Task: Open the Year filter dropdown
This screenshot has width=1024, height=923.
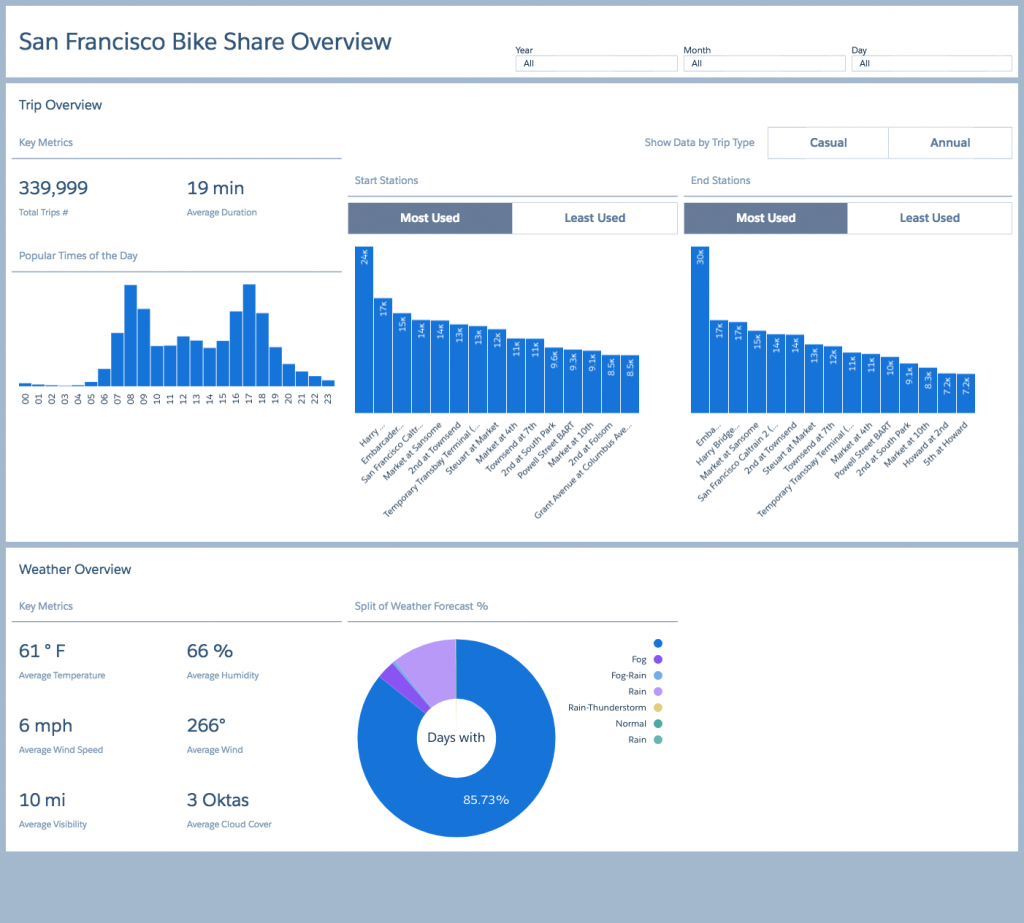Action: [x=596, y=63]
